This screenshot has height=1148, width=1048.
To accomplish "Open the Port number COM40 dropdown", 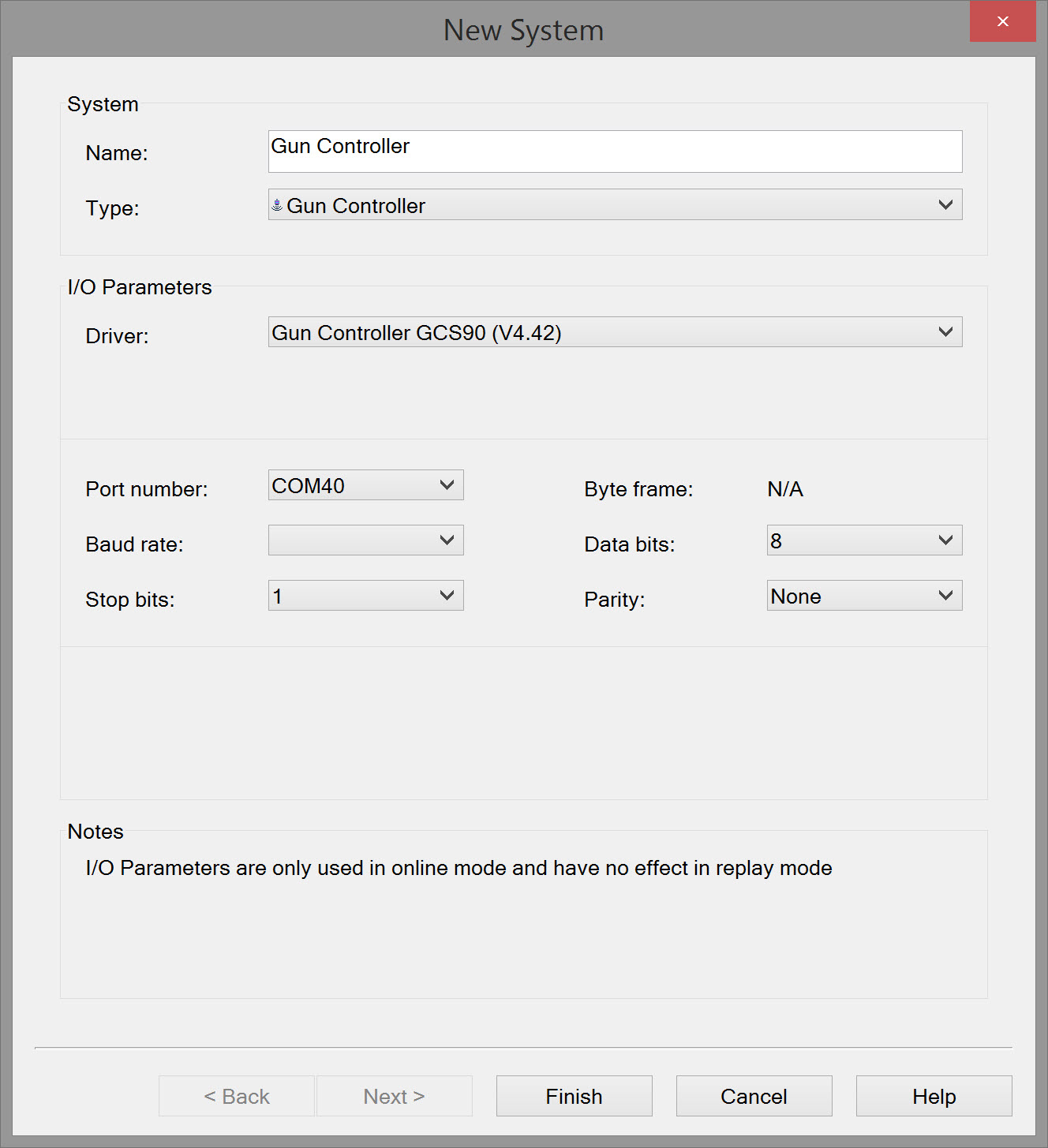I will tap(365, 485).
